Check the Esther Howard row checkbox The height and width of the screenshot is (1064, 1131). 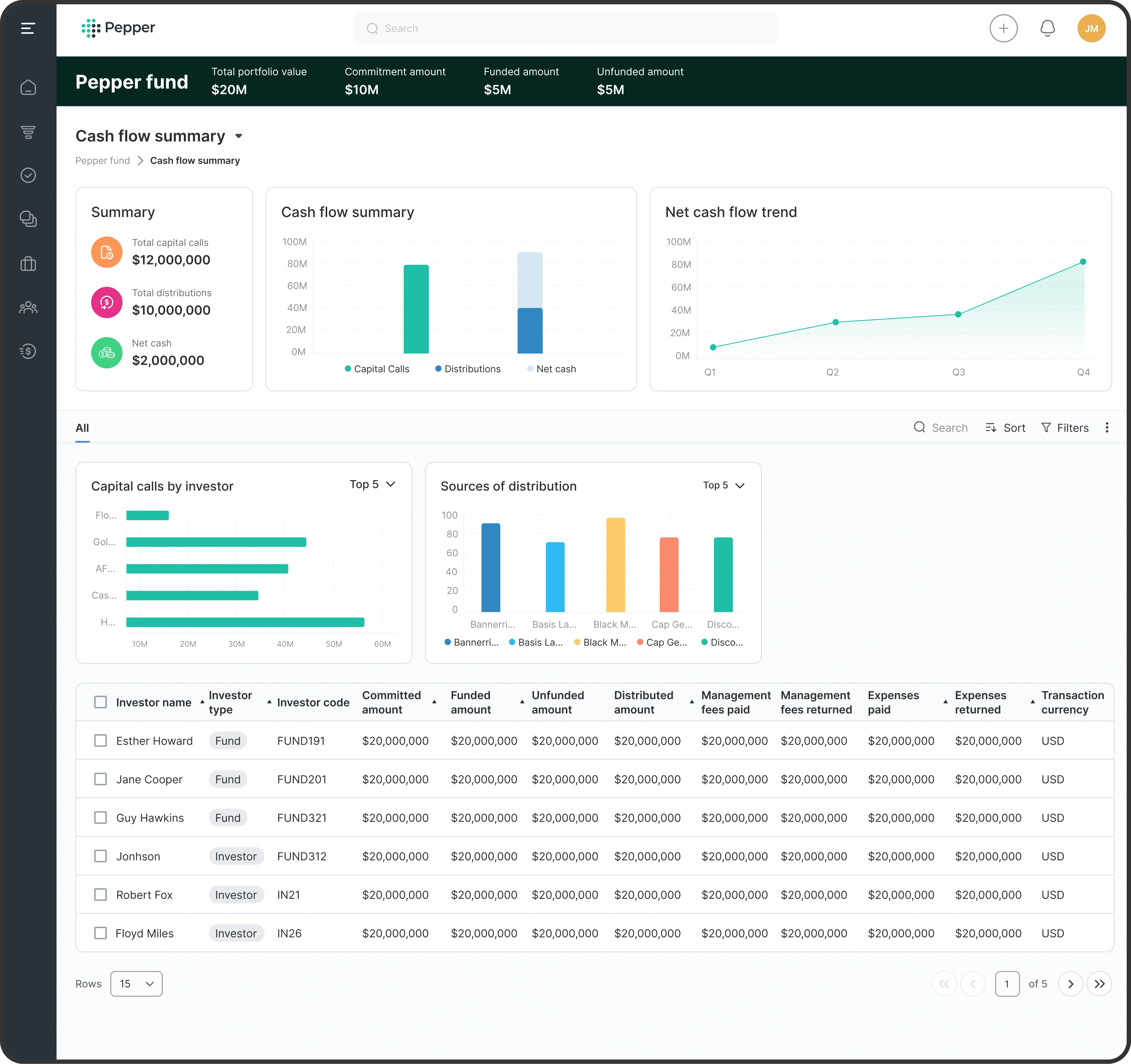pos(100,740)
